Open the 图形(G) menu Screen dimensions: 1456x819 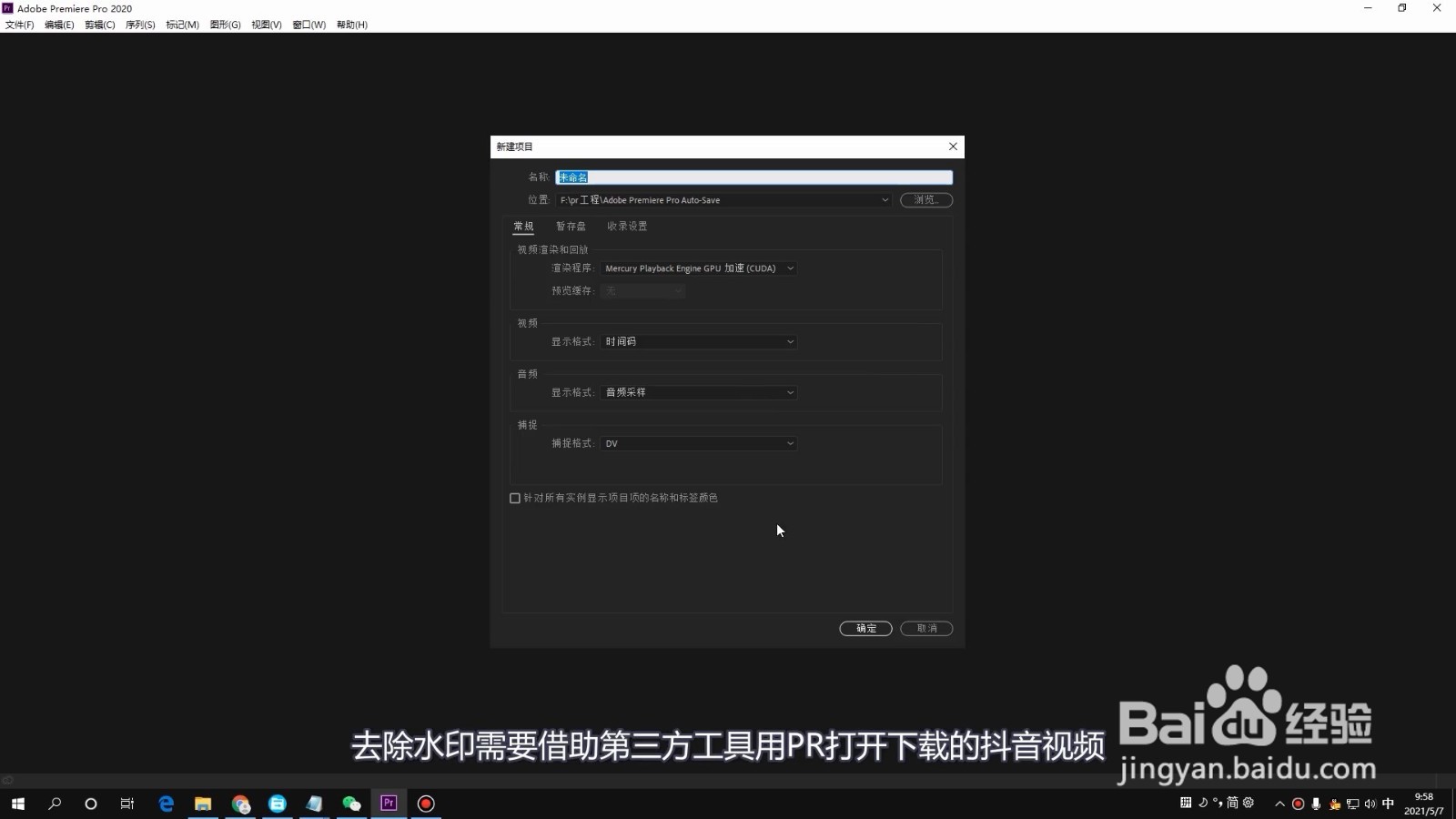click(225, 25)
